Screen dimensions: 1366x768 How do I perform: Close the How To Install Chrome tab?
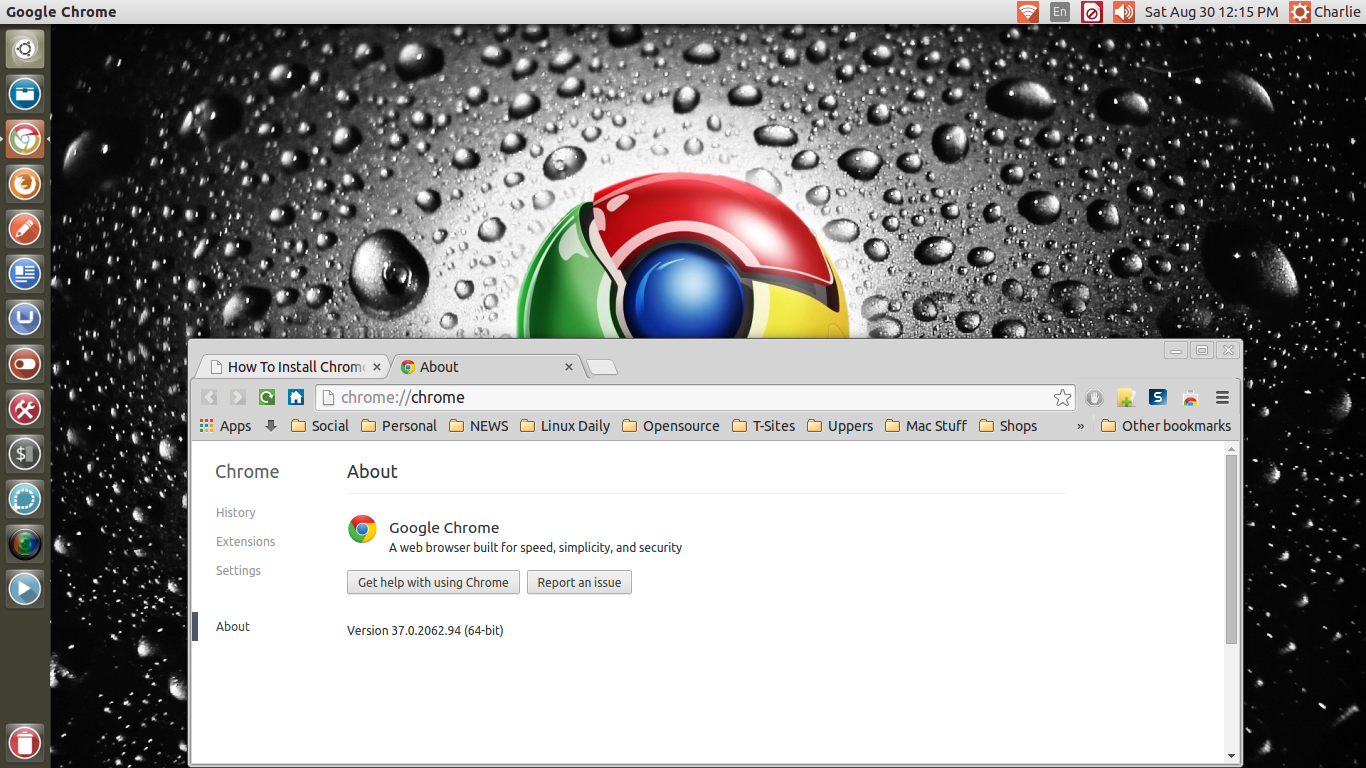coord(377,367)
